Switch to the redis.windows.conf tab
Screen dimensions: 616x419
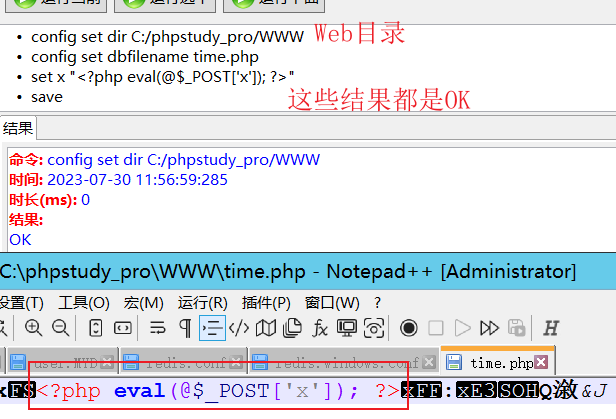[x=344, y=363]
